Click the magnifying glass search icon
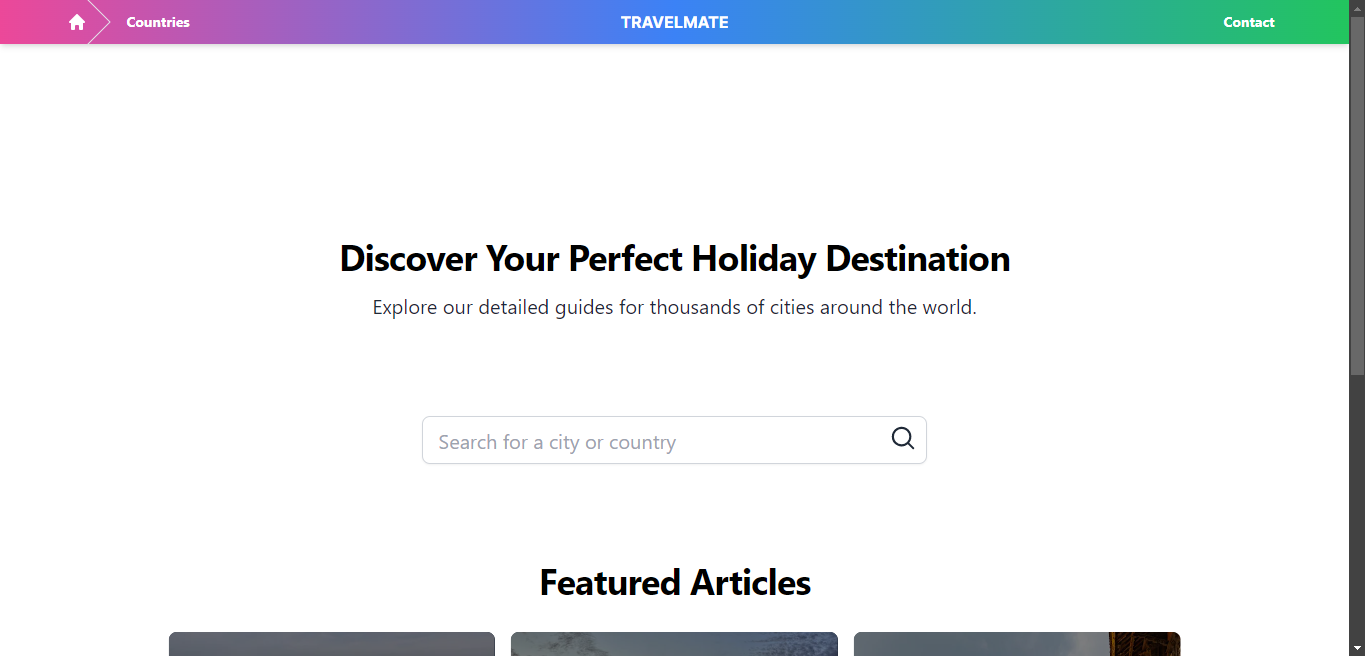Image resolution: width=1365 pixels, height=656 pixels. pos(903,439)
